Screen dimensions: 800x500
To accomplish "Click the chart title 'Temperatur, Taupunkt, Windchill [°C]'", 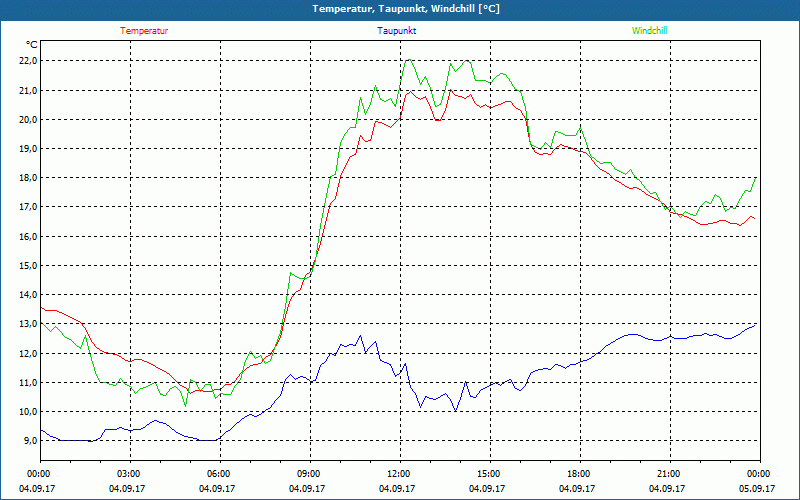I will click(406, 9).
